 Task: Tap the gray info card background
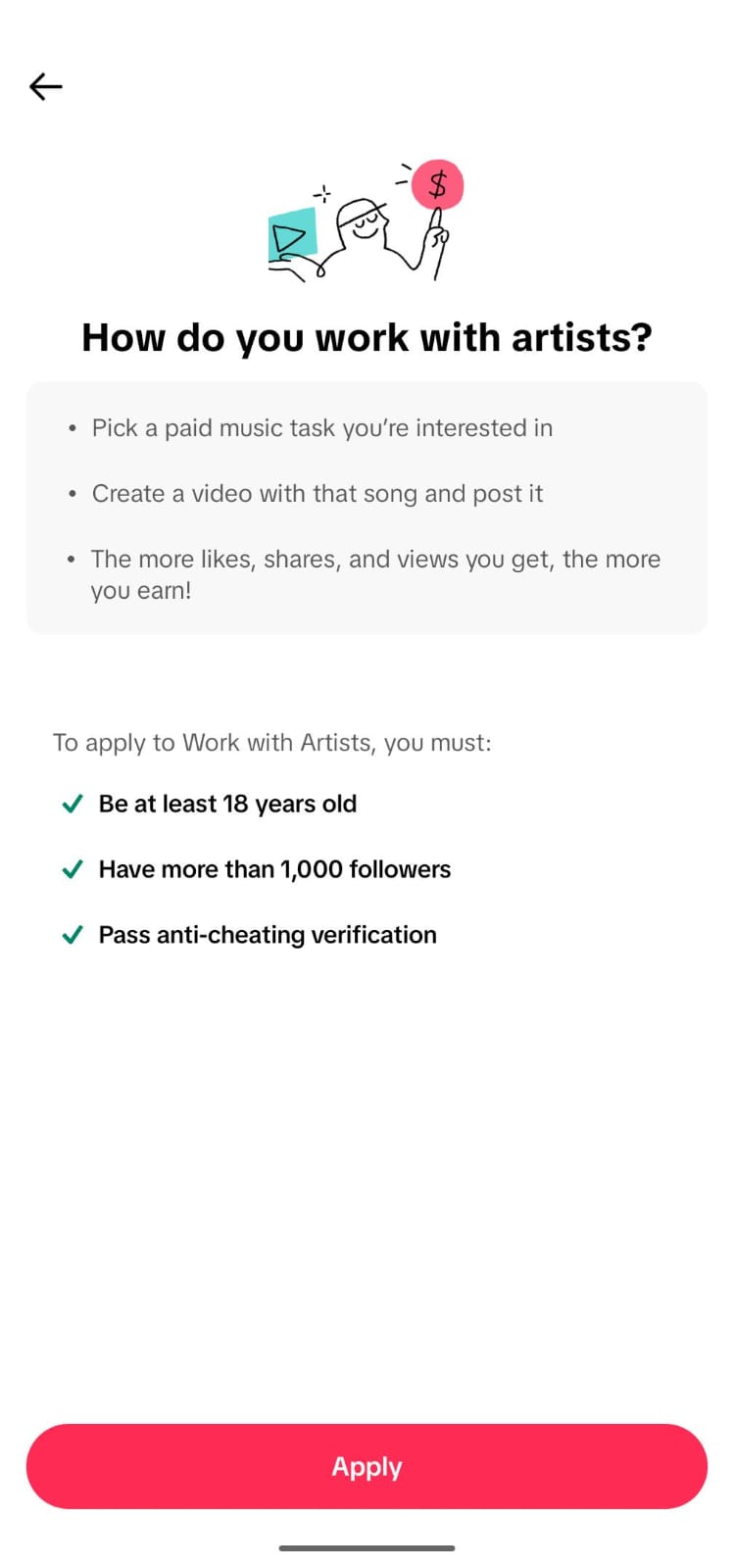(x=367, y=508)
